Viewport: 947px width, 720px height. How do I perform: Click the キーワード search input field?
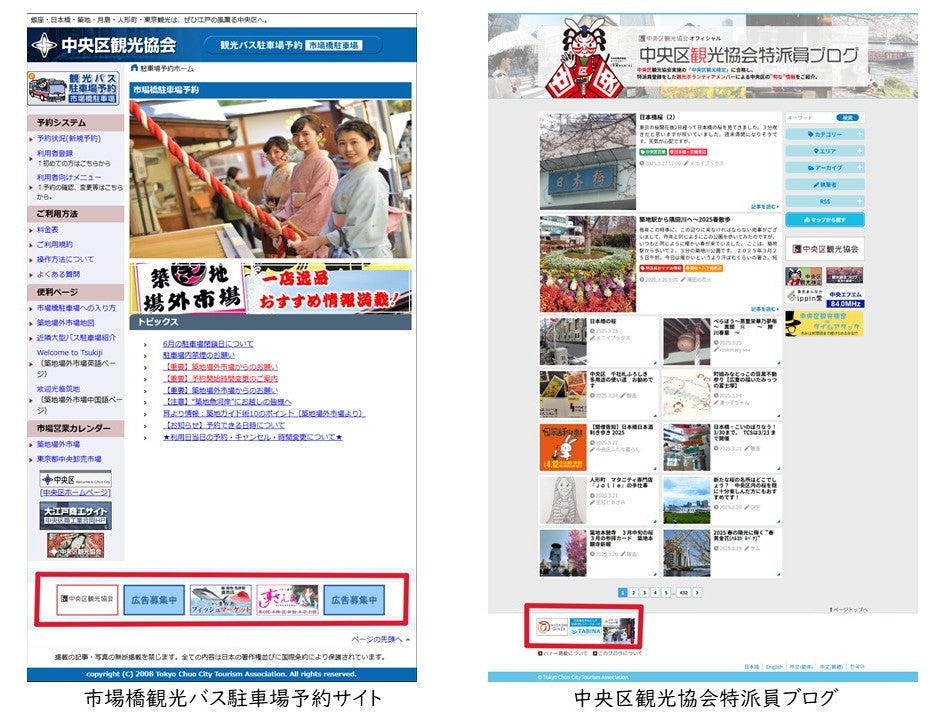(808, 117)
